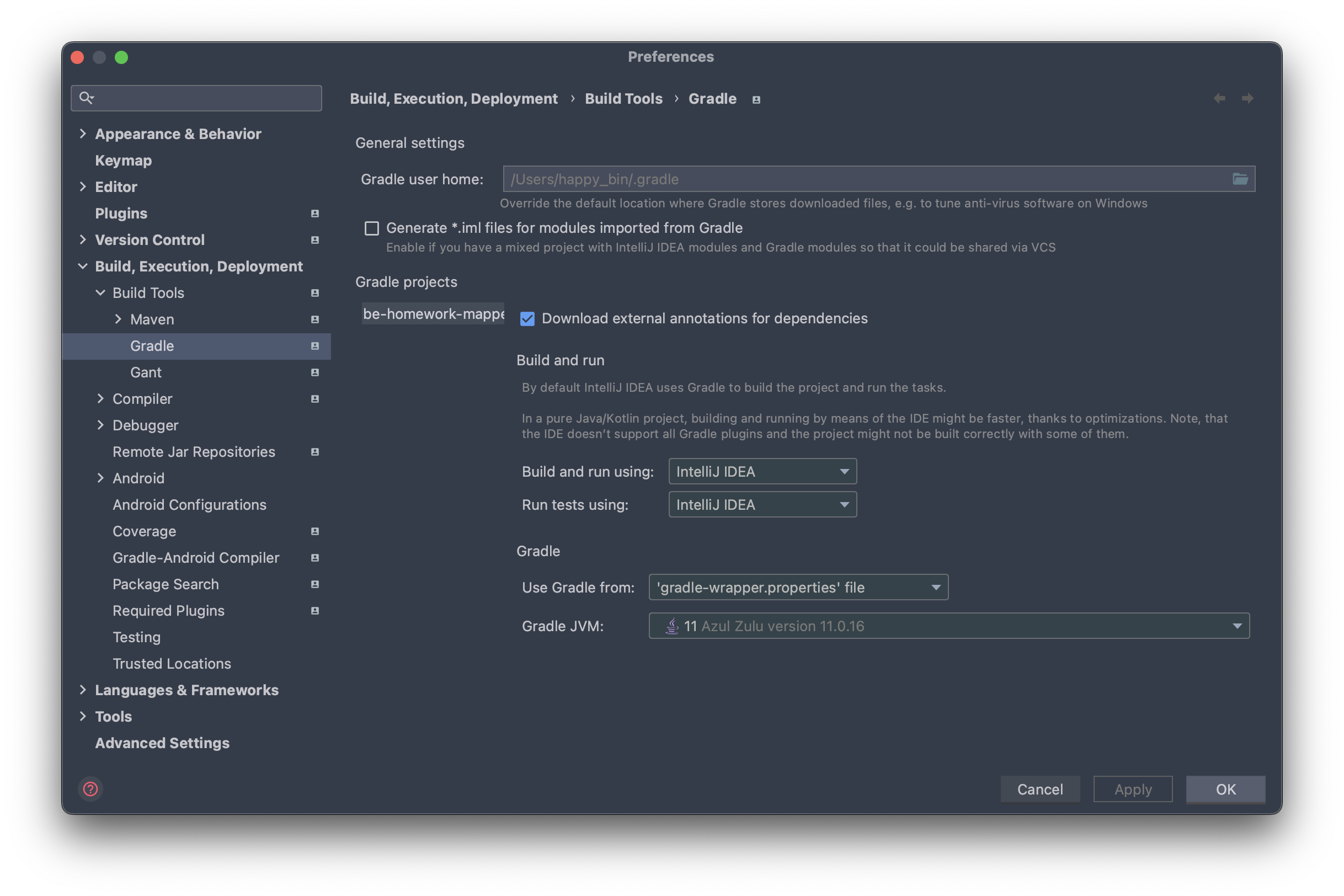Enable Generate *.iml files checkbox
This screenshot has height=896, width=1344.
[372, 228]
